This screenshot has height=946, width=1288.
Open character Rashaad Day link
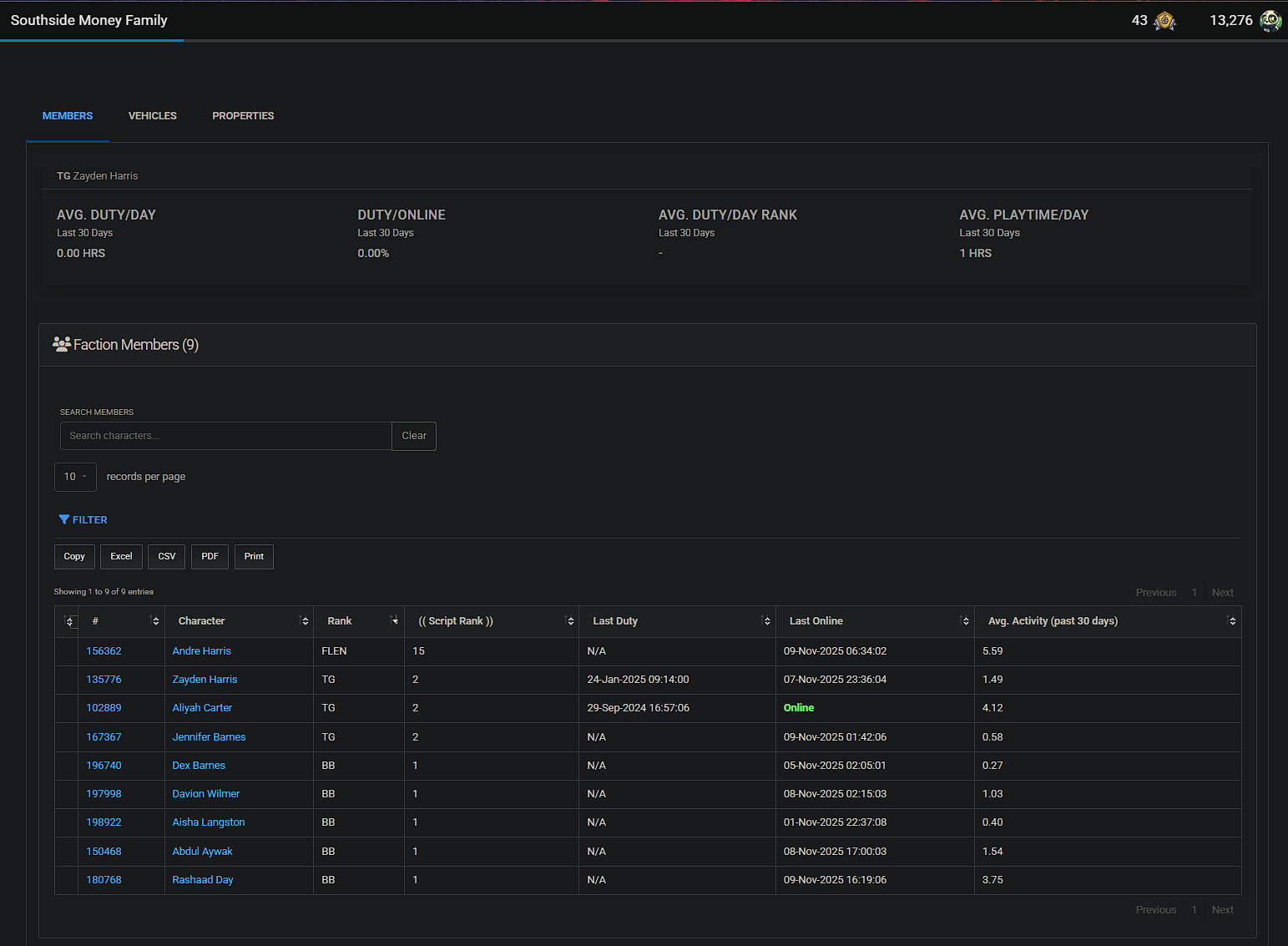(203, 880)
